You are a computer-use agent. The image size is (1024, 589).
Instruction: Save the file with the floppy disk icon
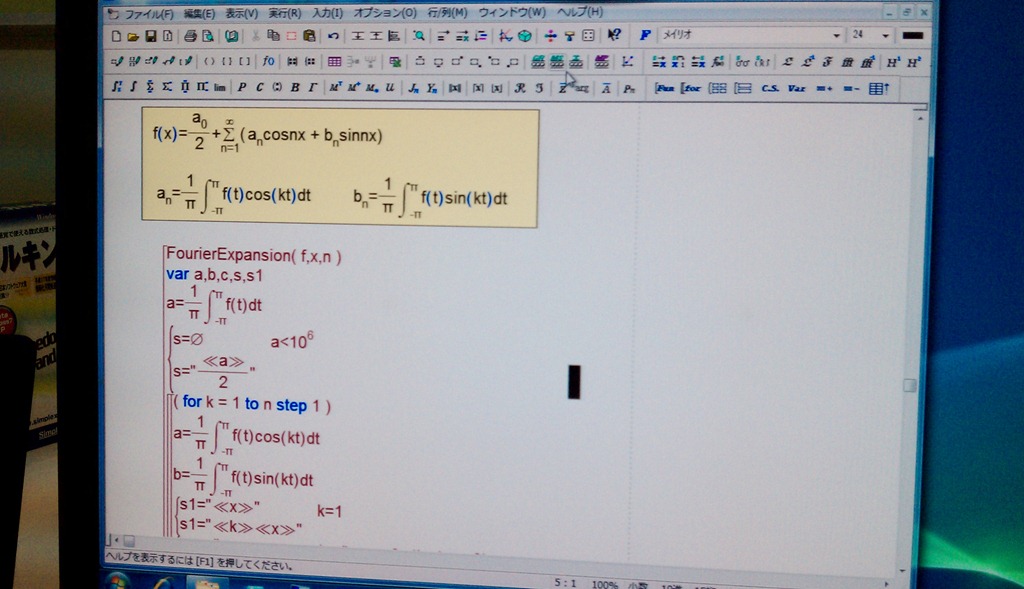150,36
